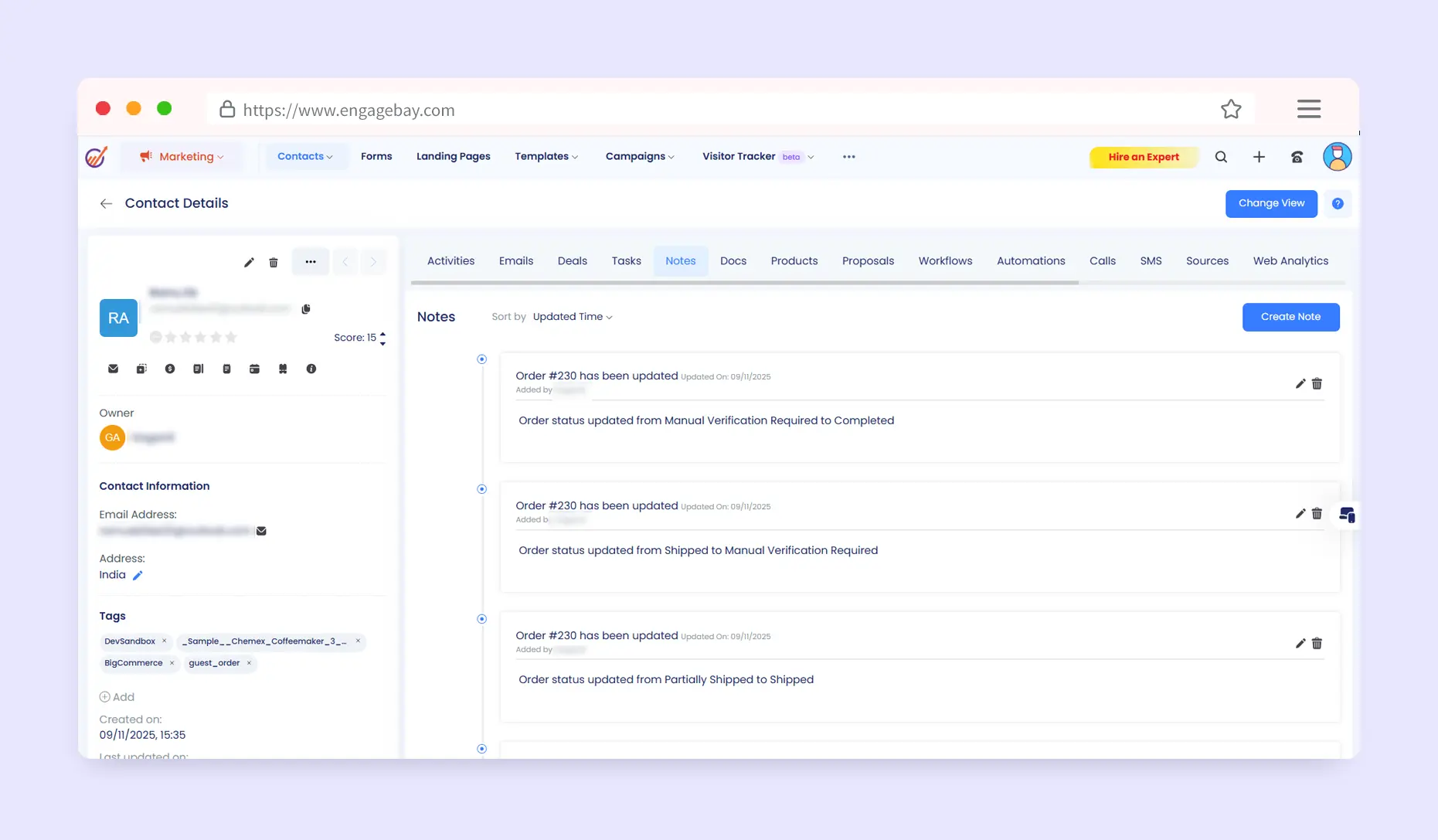This screenshot has height=840, width=1438.
Task: Click the phone icon in top bar
Action: (1297, 157)
